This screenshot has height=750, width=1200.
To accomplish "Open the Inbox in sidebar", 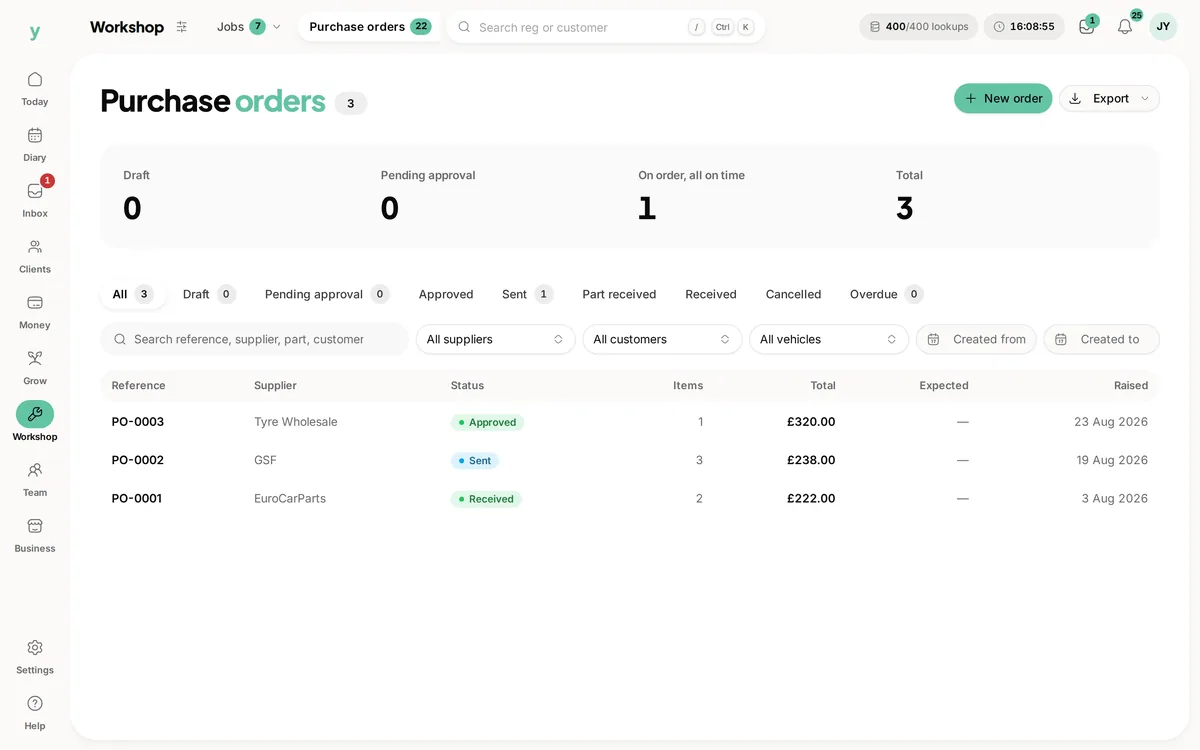I will tap(35, 200).
